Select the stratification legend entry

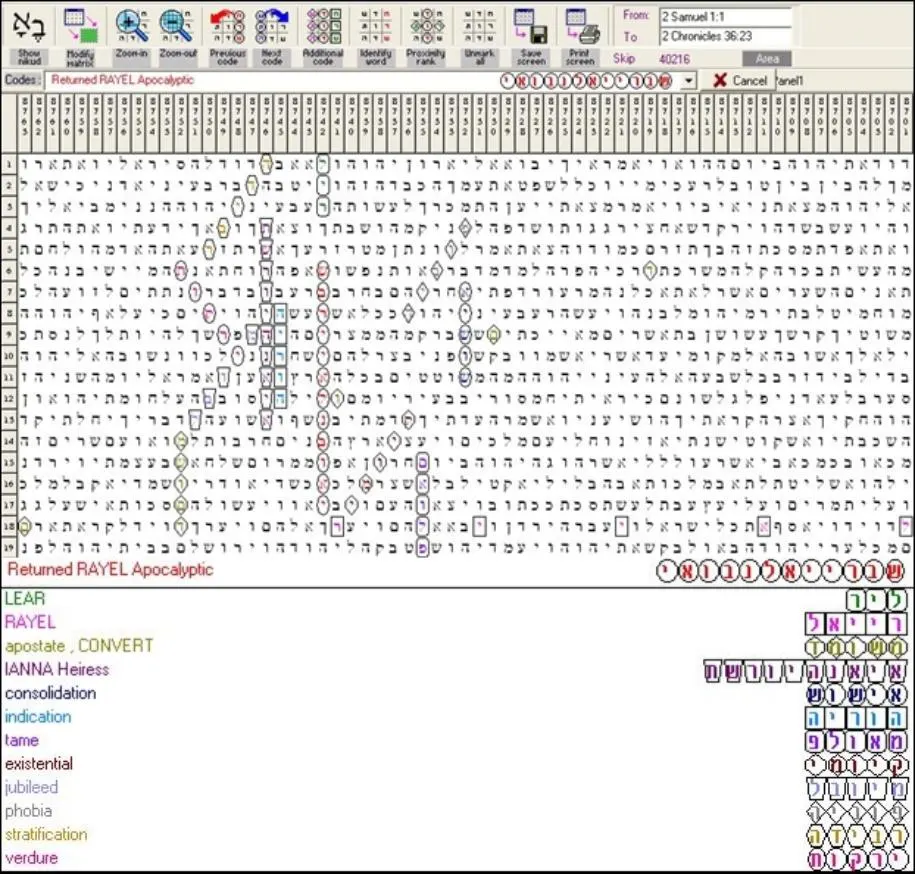[x=46, y=834]
